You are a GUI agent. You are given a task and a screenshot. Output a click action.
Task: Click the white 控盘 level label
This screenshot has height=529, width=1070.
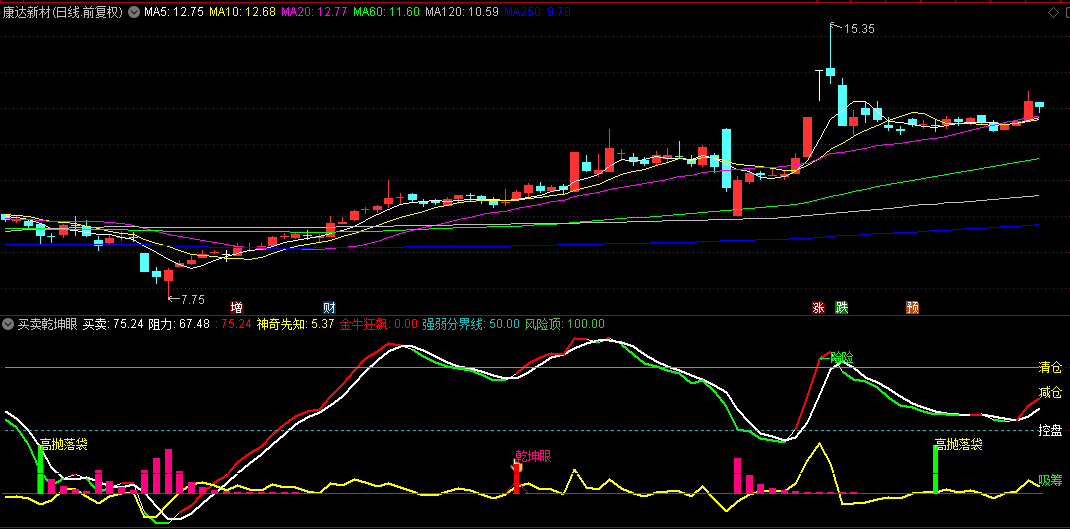(x=1050, y=430)
